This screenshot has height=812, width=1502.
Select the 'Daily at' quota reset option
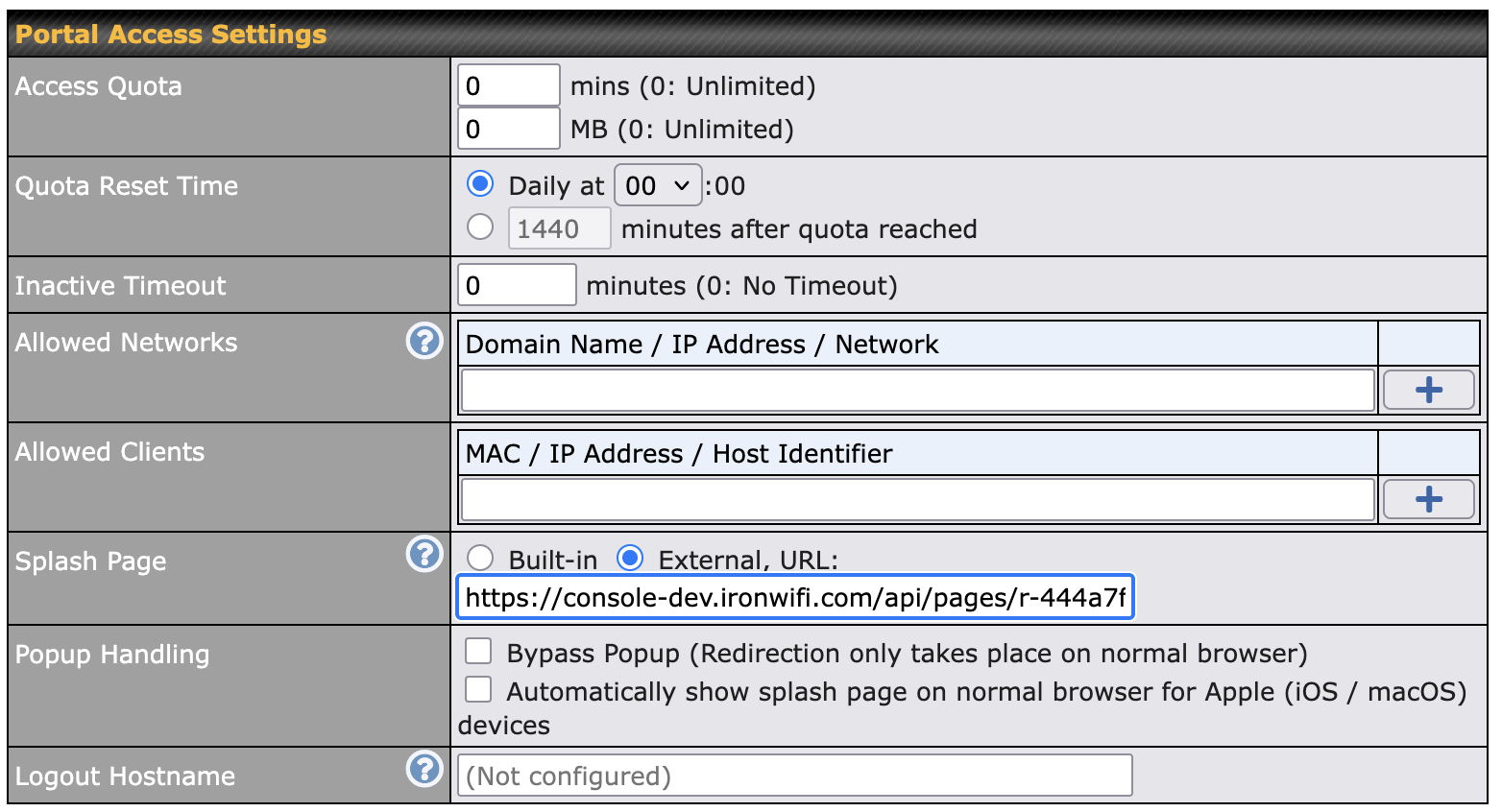(480, 183)
